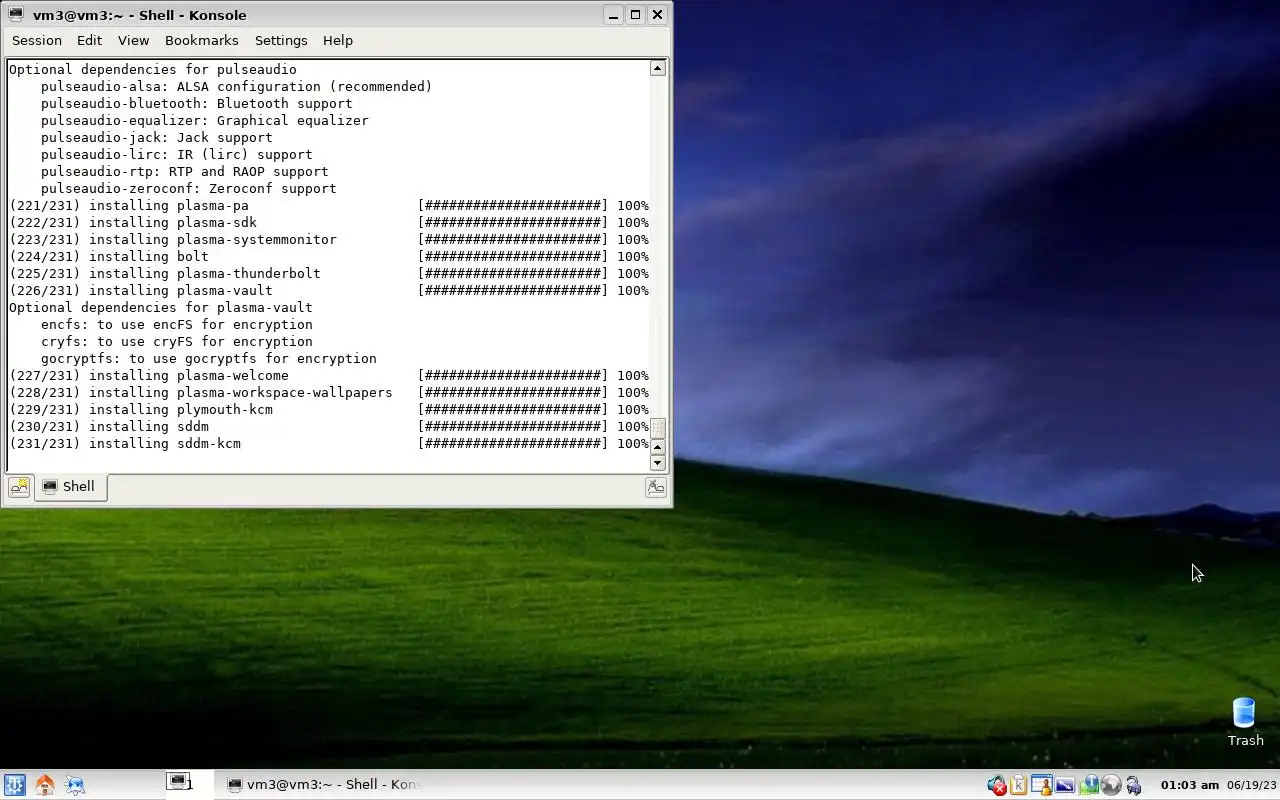Open the Help menu
Viewport: 1280px width, 800px height.
pyautogui.click(x=338, y=40)
